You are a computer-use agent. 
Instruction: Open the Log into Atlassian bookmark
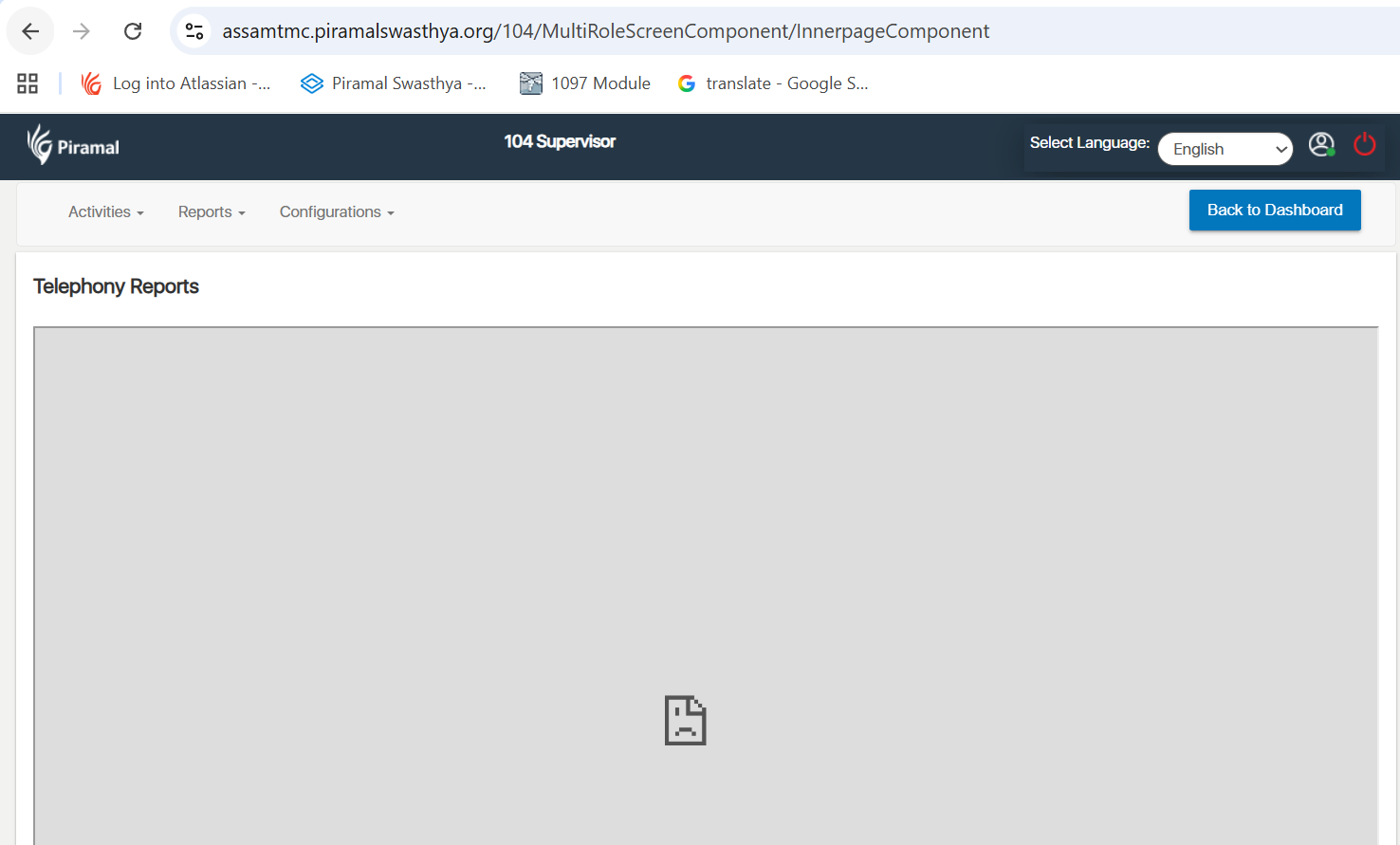click(176, 83)
